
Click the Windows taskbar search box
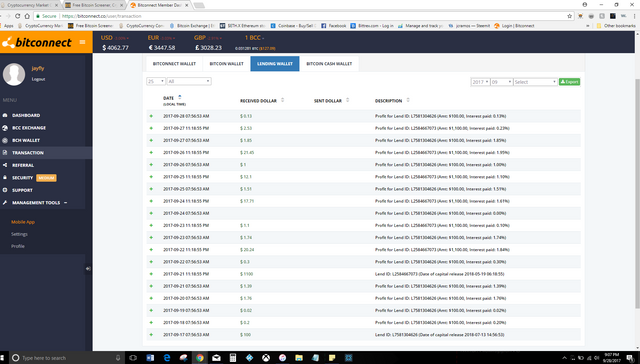66,358
